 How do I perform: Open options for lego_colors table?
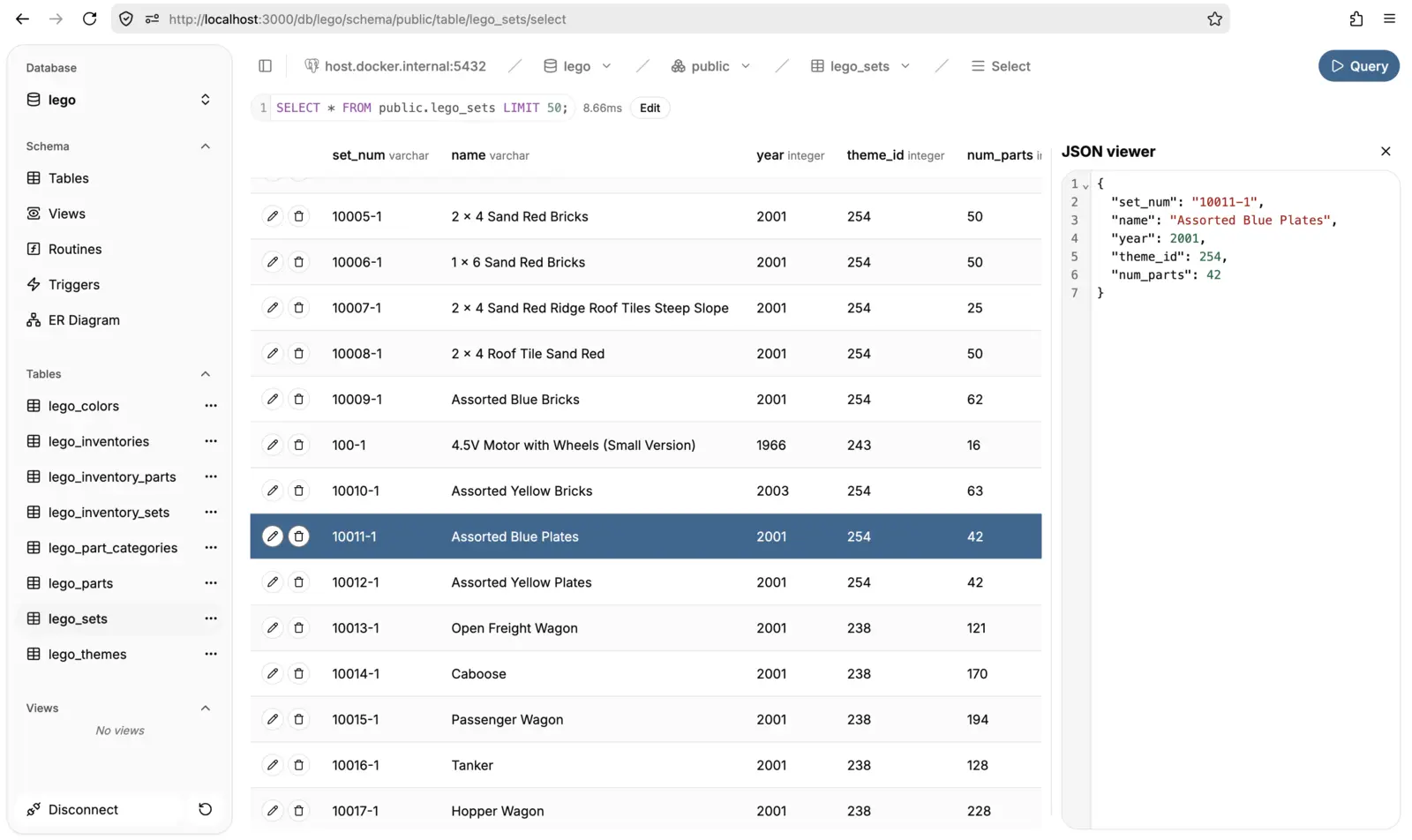pyautogui.click(x=211, y=406)
